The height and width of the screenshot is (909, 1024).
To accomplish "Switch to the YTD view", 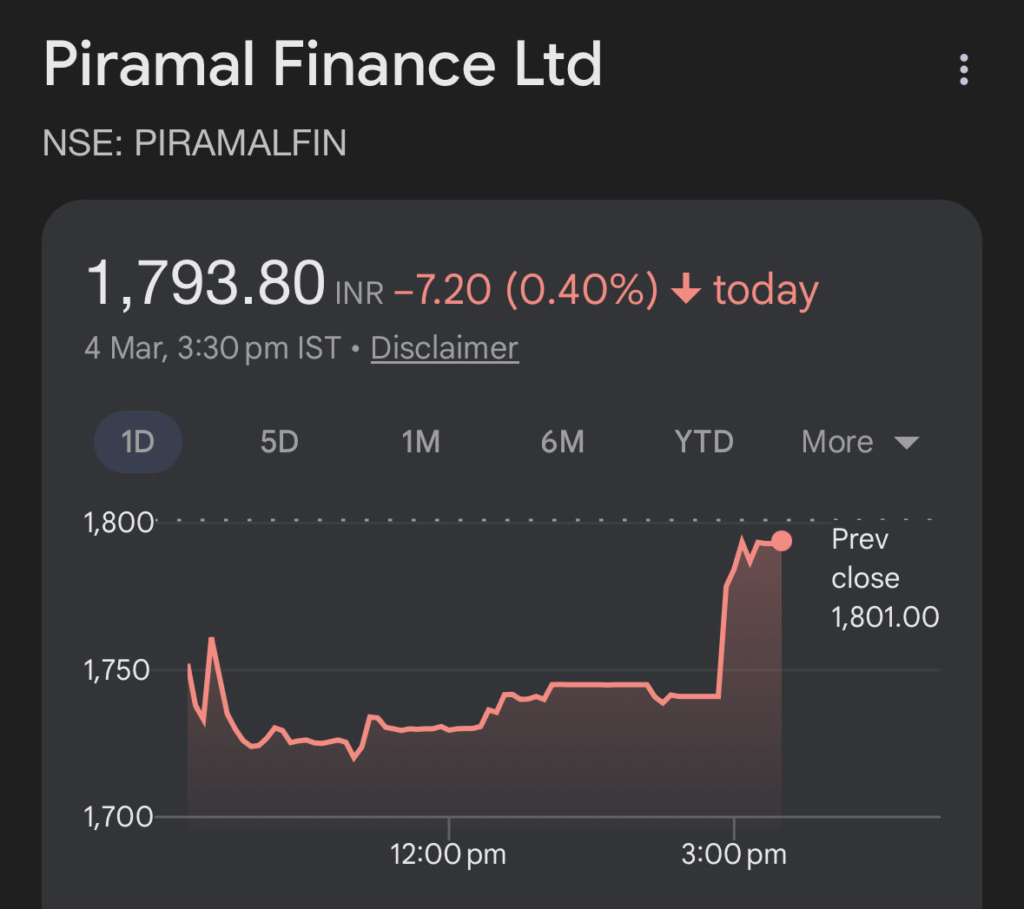I will 704,442.
